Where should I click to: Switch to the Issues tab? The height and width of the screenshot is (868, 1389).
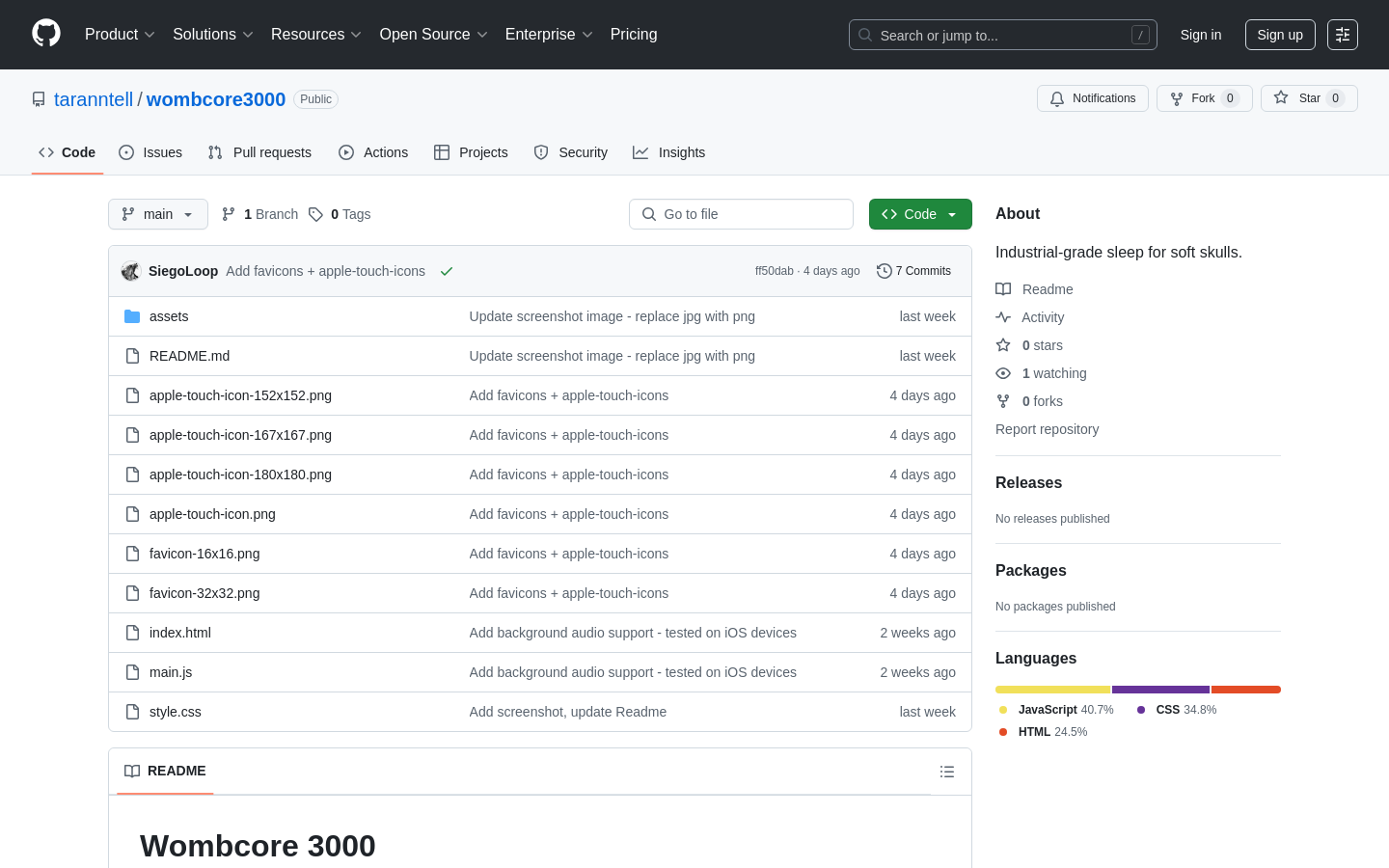[x=150, y=152]
